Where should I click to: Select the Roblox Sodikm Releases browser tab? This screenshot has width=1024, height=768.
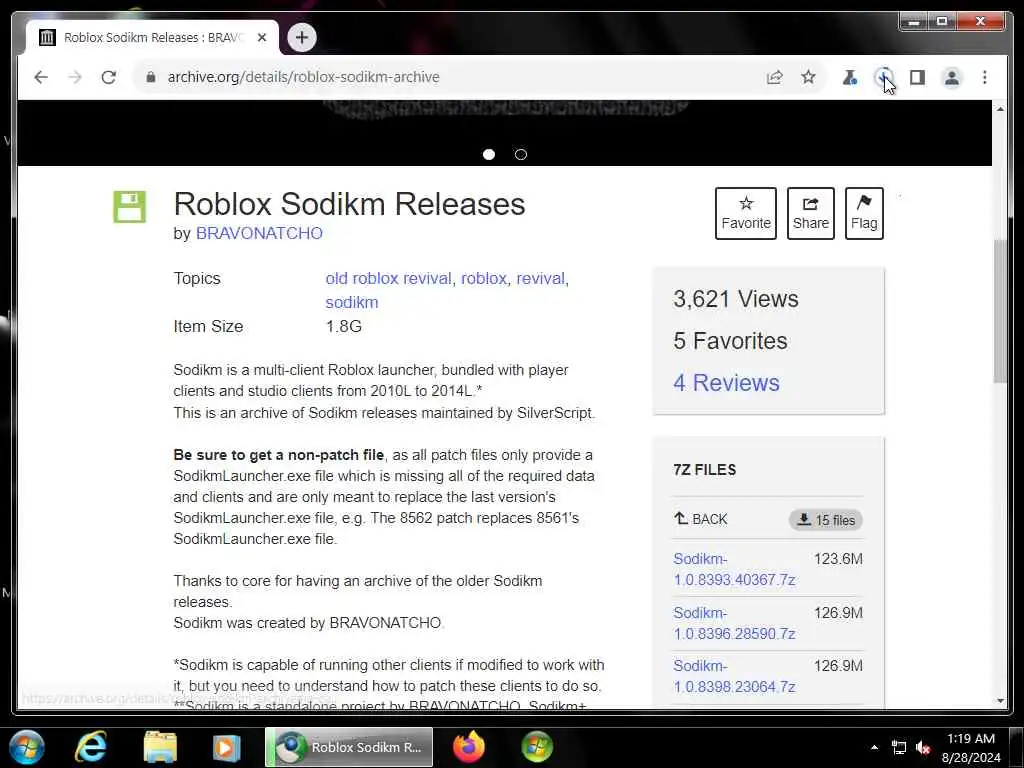[x=153, y=37]
